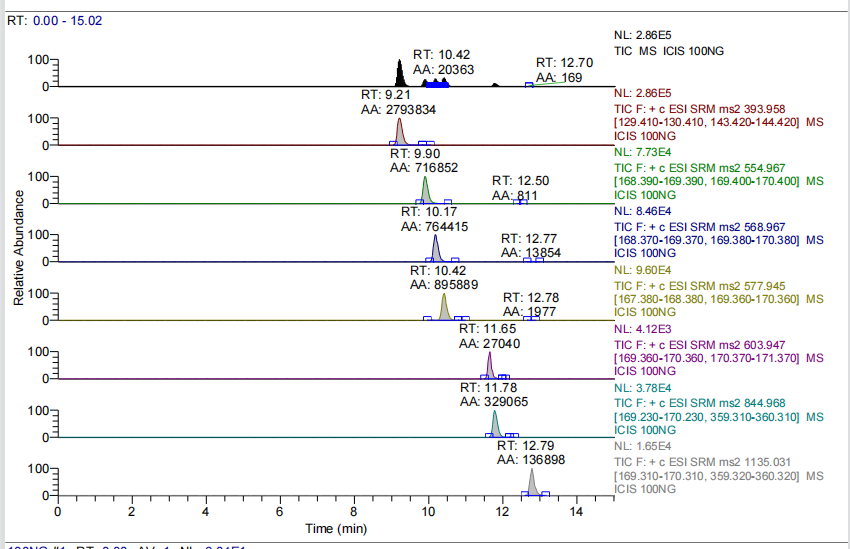
Task: Click the 'ms2 393.958' red legend line
Action: point(700,109)
